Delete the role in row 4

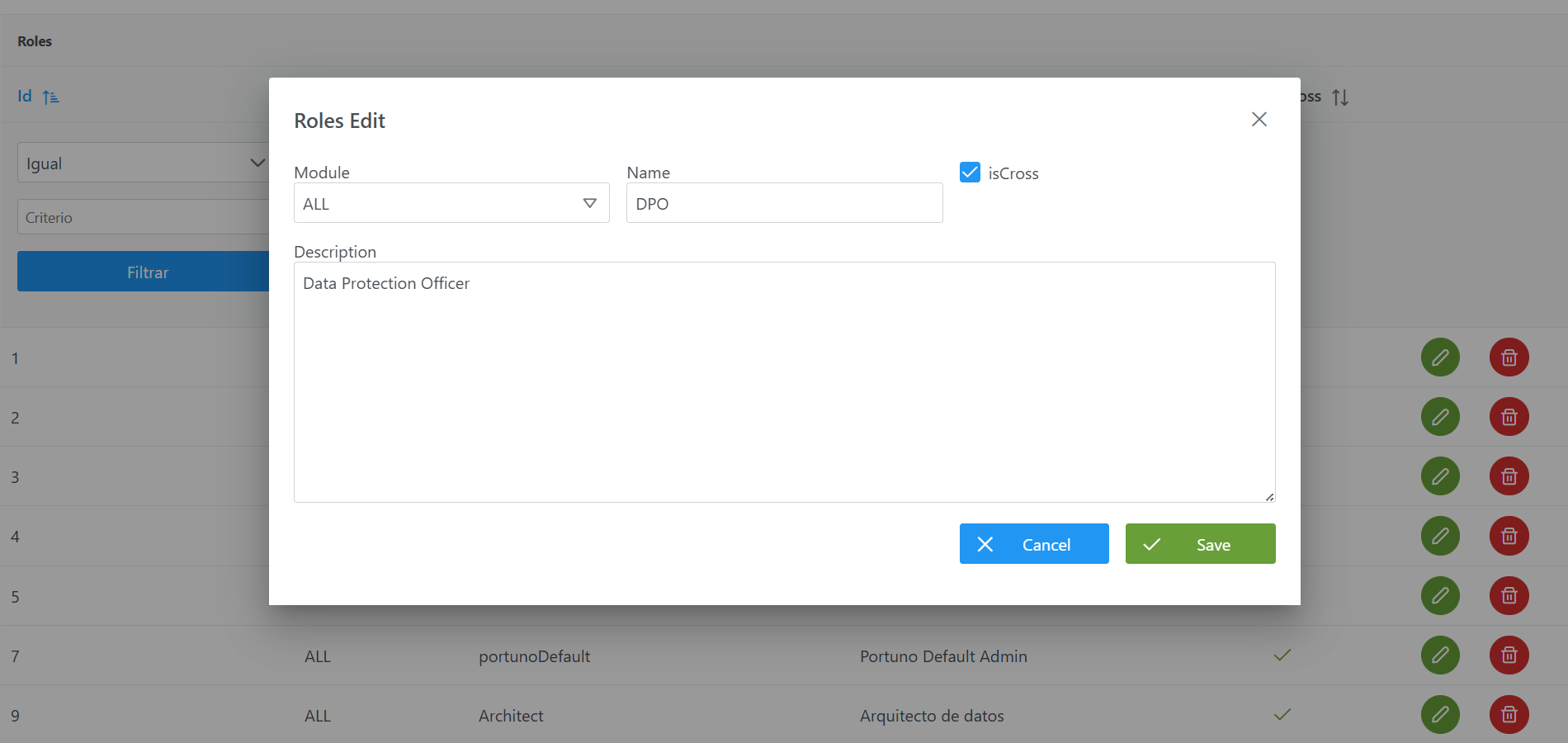click(1509, 536)
